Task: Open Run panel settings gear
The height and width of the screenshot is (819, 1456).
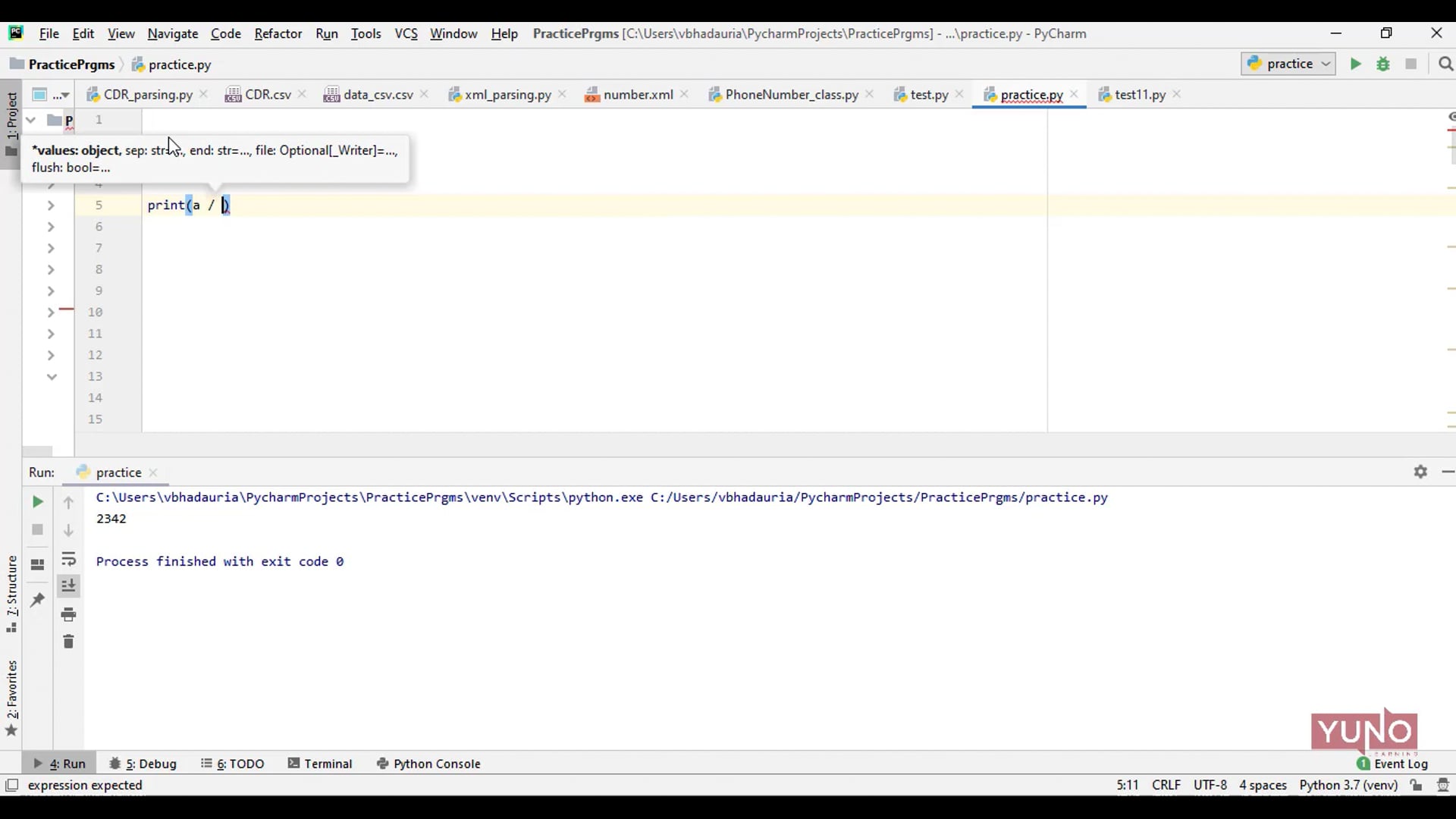Action: [1420, 472]
